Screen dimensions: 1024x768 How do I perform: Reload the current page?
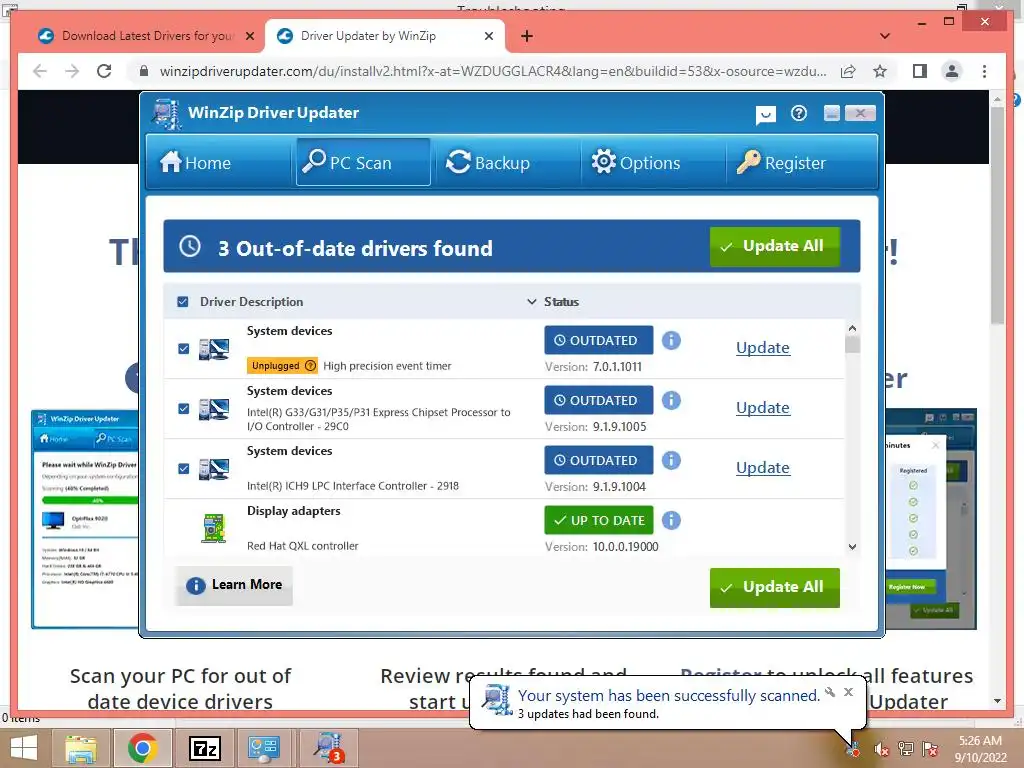pos(104,71)
